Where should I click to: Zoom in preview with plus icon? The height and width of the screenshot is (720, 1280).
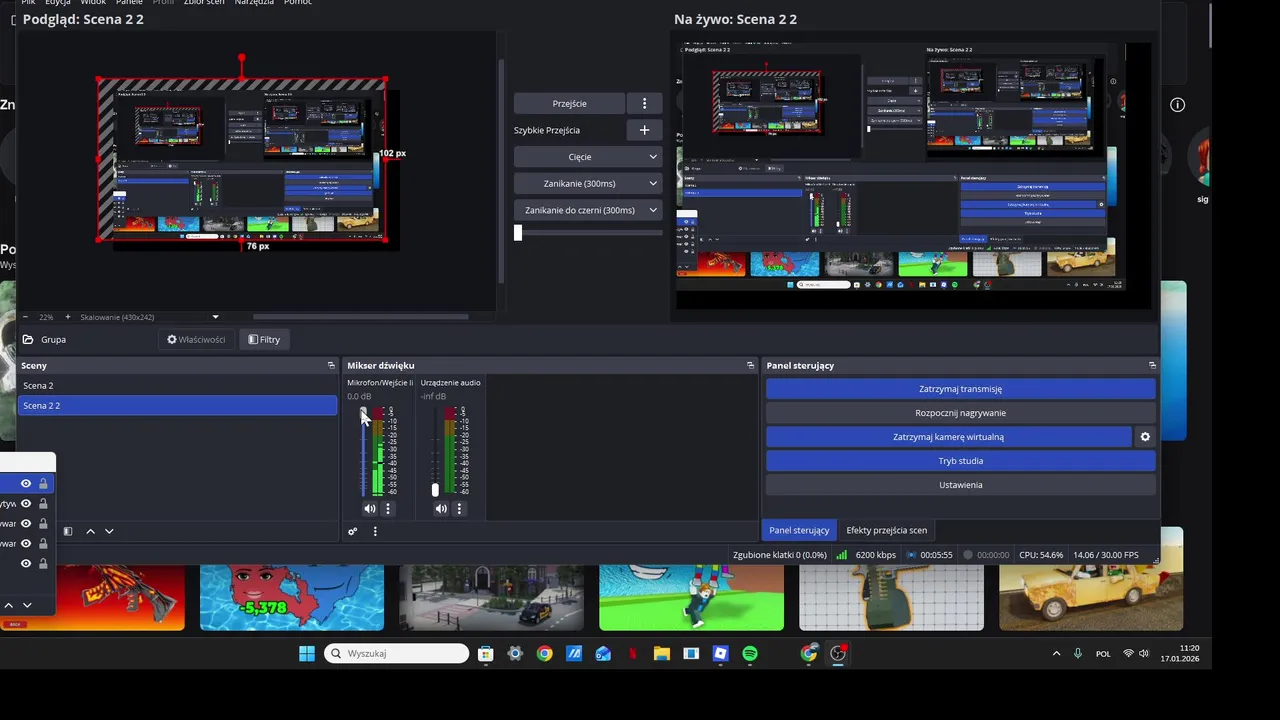click(x=68, y=317)
